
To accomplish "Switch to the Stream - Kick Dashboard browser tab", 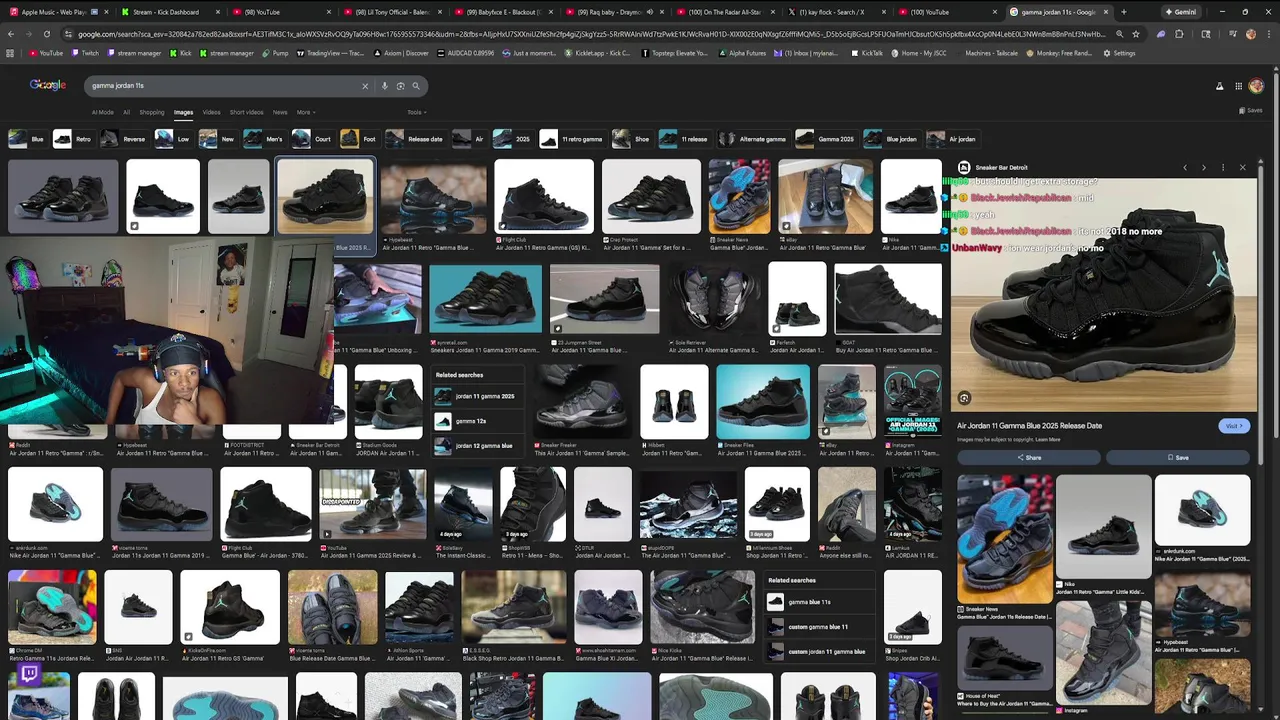I will pos(170,12).
